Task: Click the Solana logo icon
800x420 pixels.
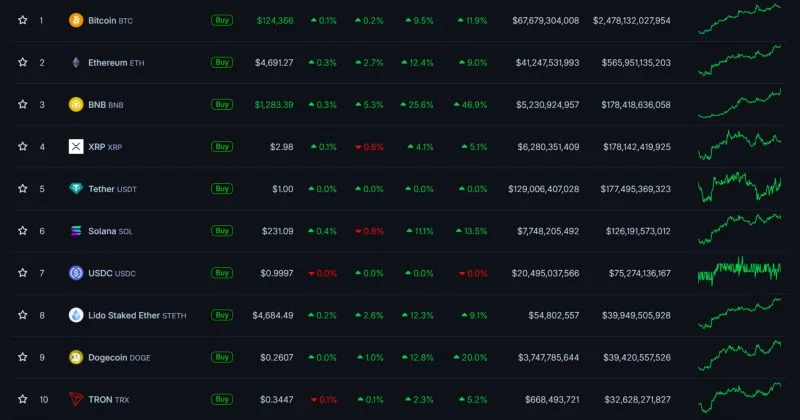Action: [x=75, y=231]
